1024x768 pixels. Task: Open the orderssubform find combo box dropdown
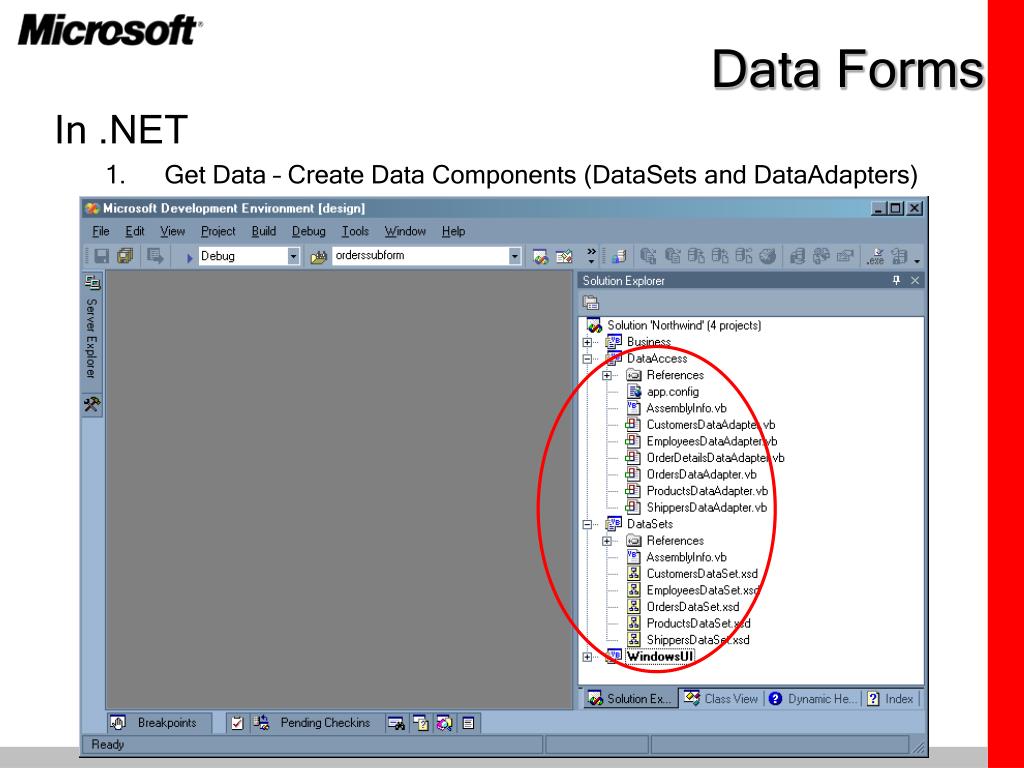515,256
